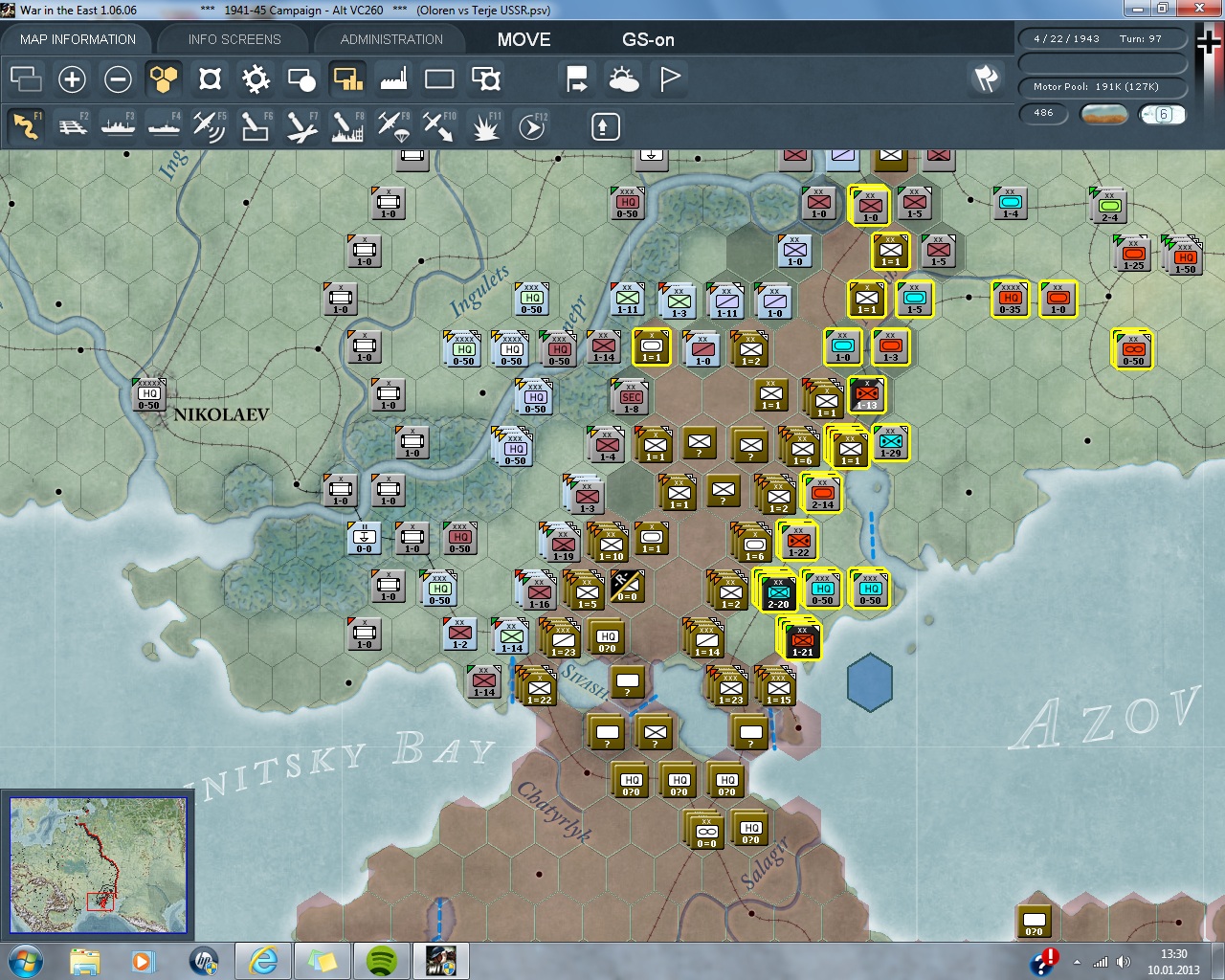Zoom in the map with plus icon
The width and height of the screenshot is (1225, 980).
point(72,79)
